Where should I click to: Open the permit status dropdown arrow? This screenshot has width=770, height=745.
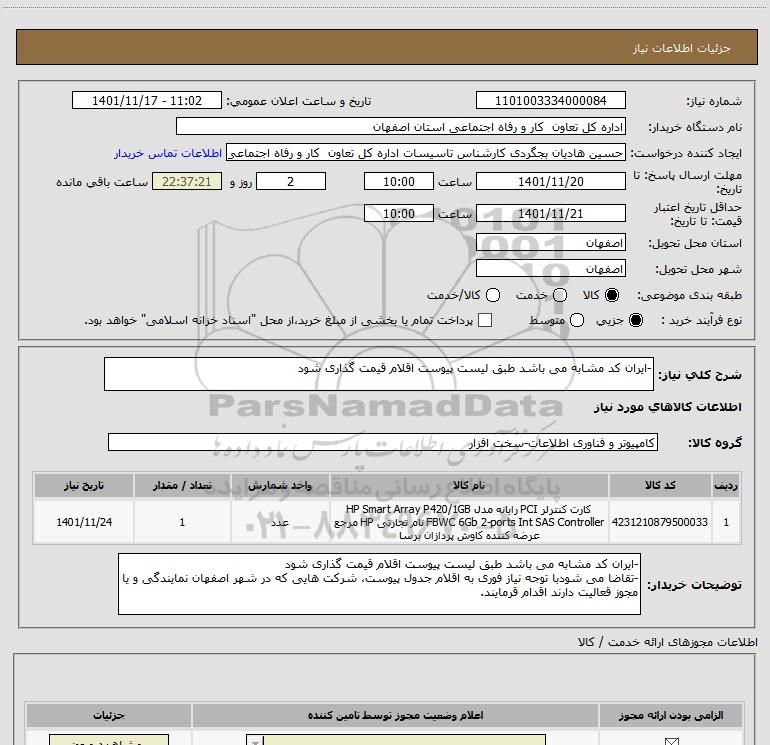point(255,741)
